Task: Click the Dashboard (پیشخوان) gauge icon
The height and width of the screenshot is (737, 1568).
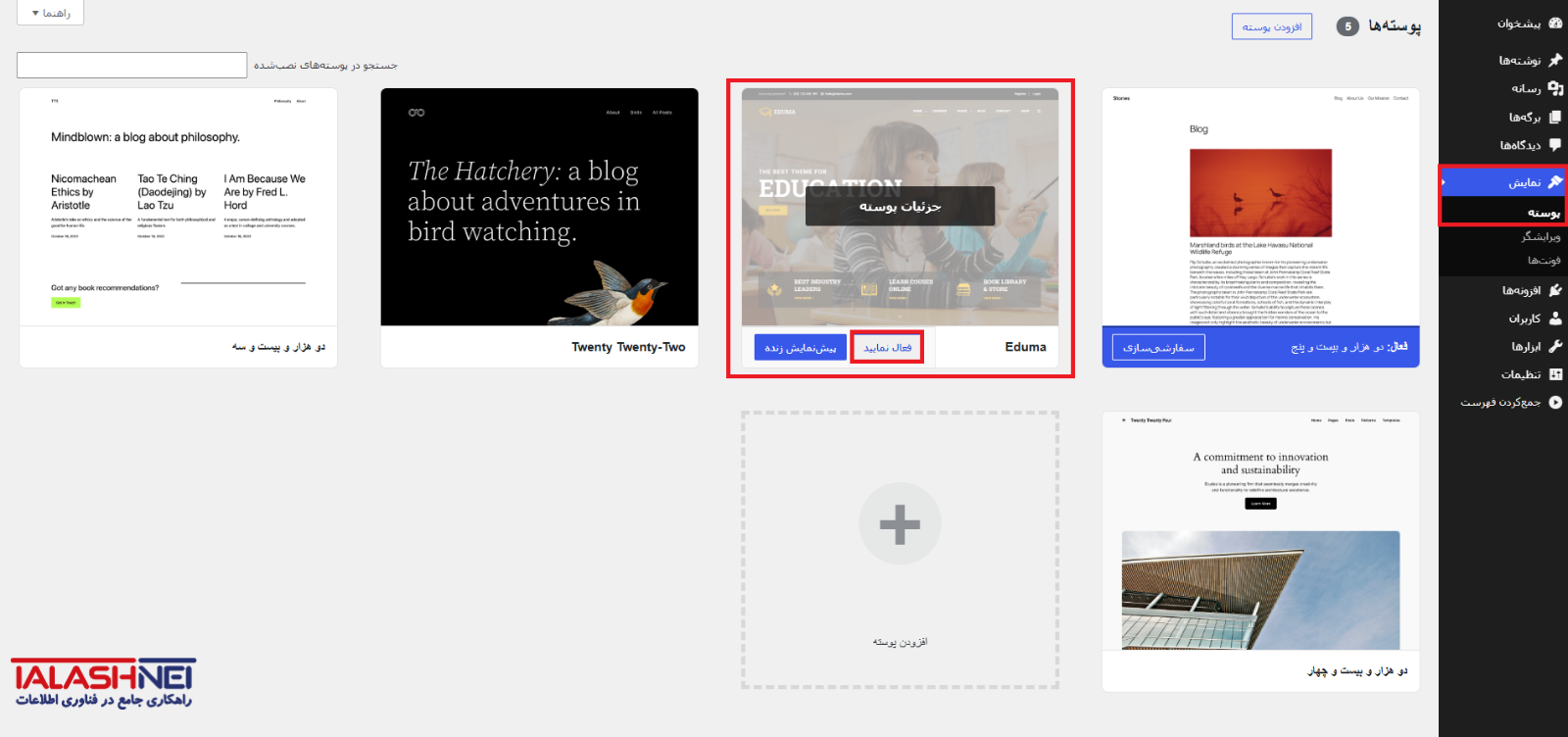Action: (1555, 23)
